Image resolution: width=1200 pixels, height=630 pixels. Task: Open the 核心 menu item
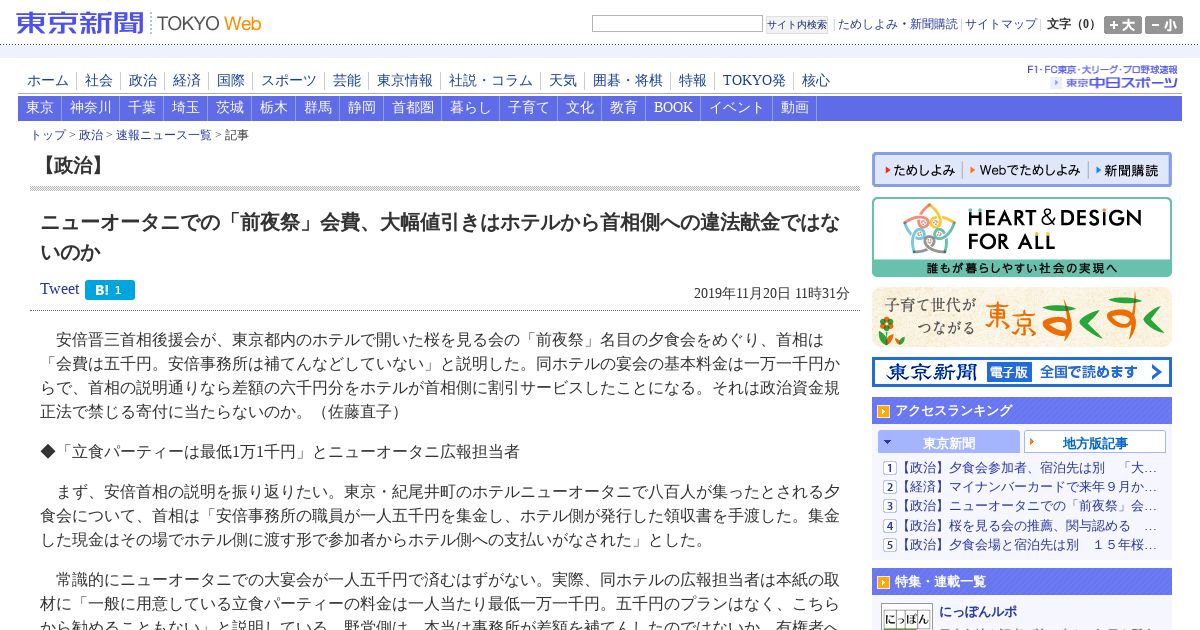[x=816, y=81]
